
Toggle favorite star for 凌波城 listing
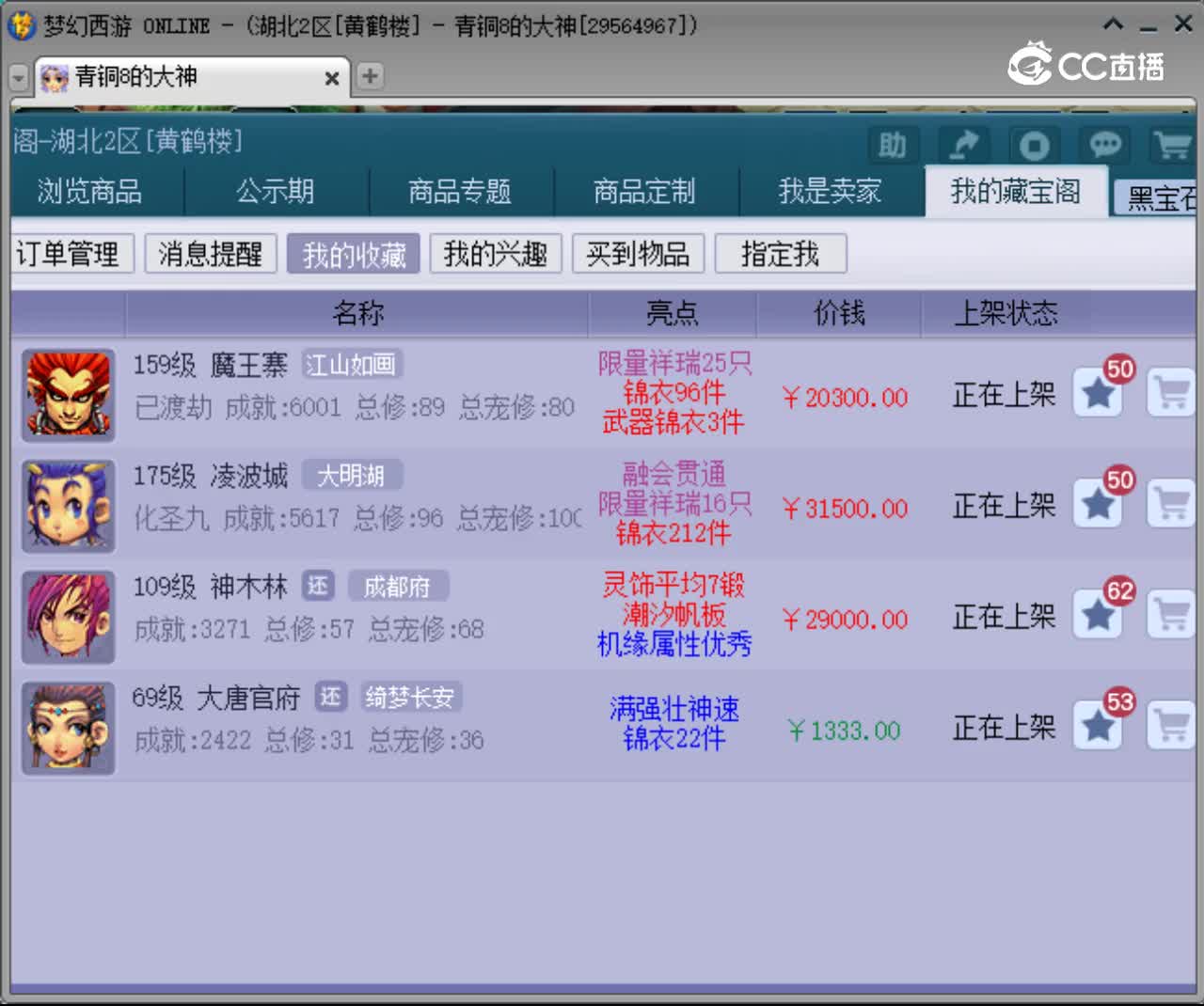[x=1099, y=504]
